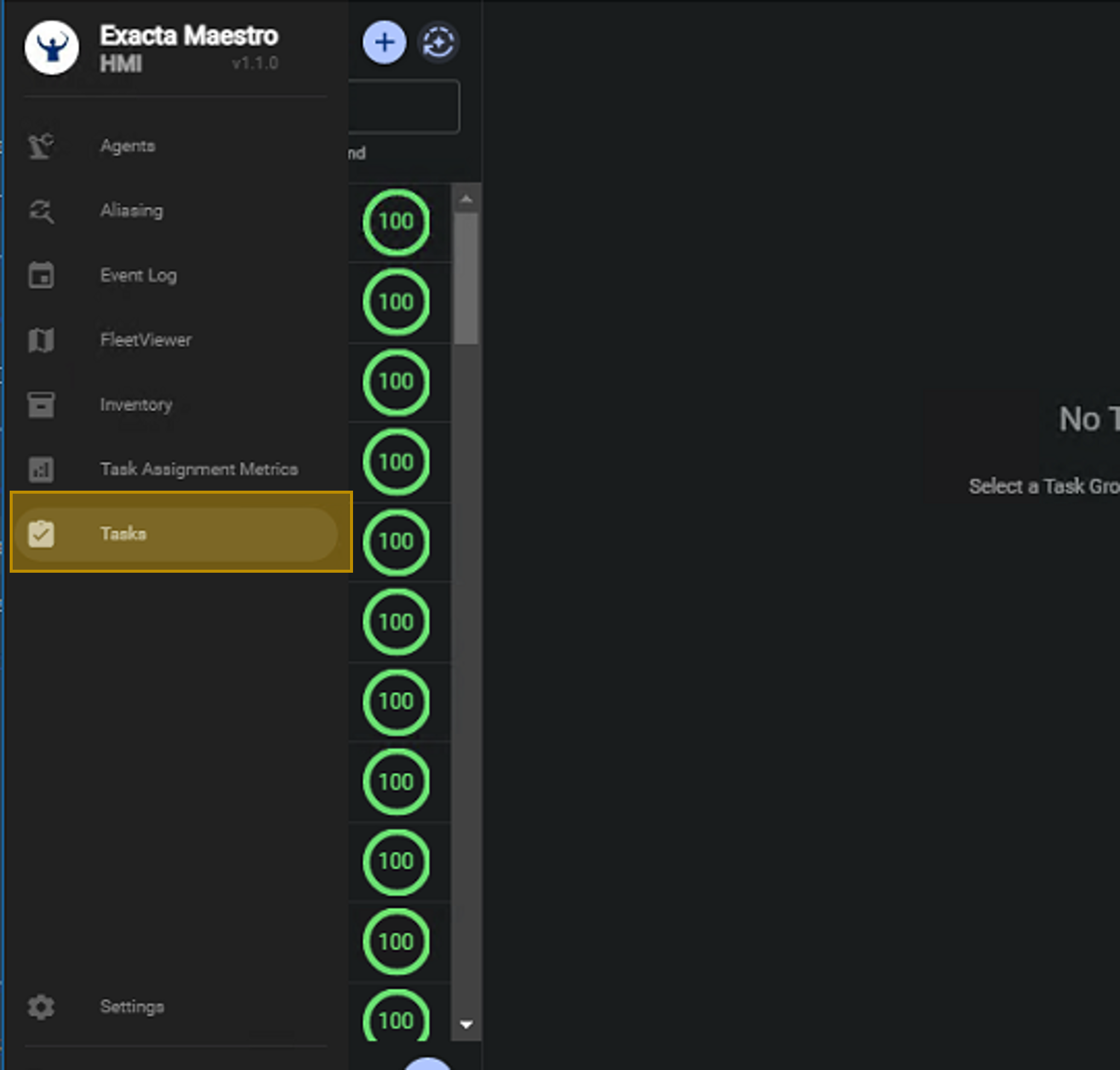Click the task list scroll-up arrow
The image size is (1120, 1070).
(x=466, y=199)
